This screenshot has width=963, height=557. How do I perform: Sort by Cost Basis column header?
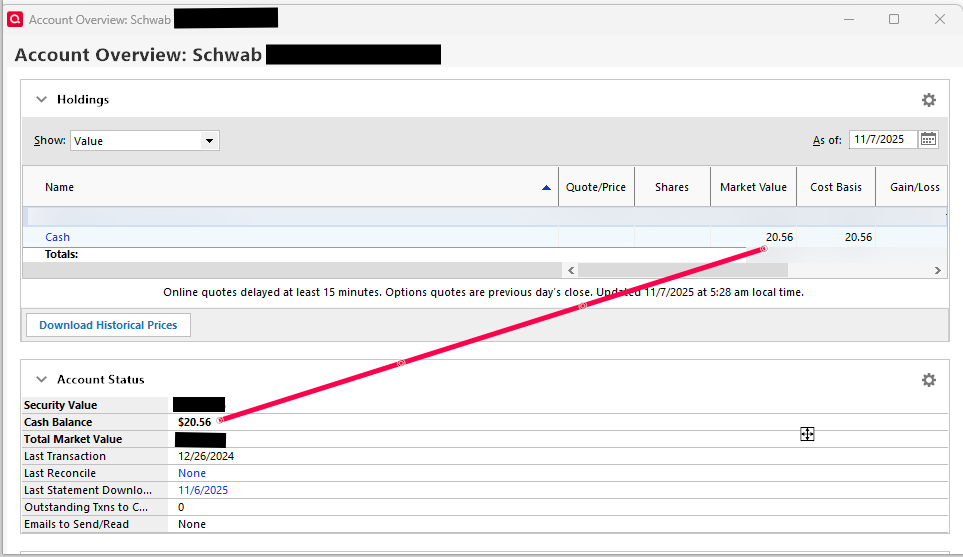[x=836, y=187]
